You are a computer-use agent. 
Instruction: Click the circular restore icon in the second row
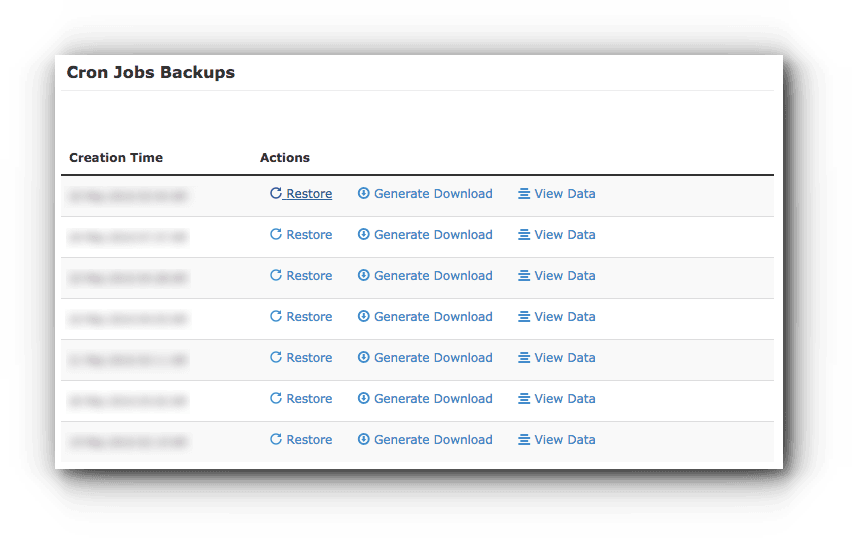[x=276, y=234]
